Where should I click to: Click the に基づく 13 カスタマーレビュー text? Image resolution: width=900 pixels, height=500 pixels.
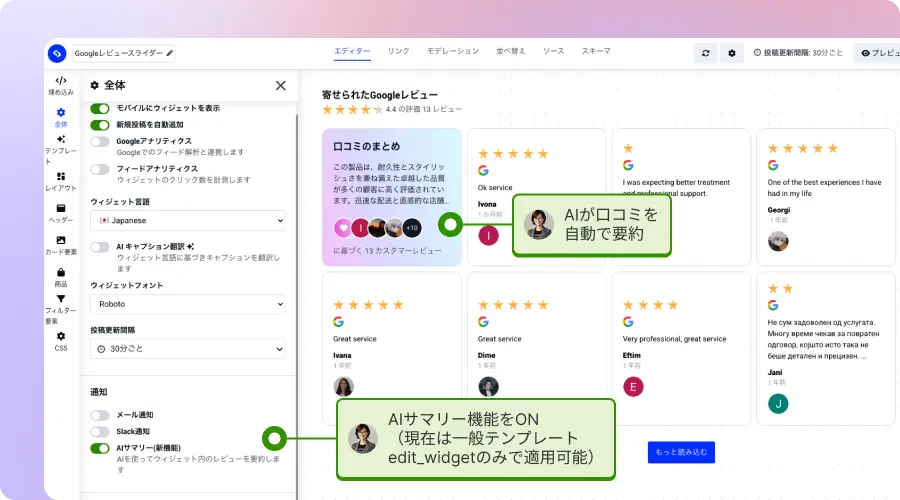pos(387,251)
